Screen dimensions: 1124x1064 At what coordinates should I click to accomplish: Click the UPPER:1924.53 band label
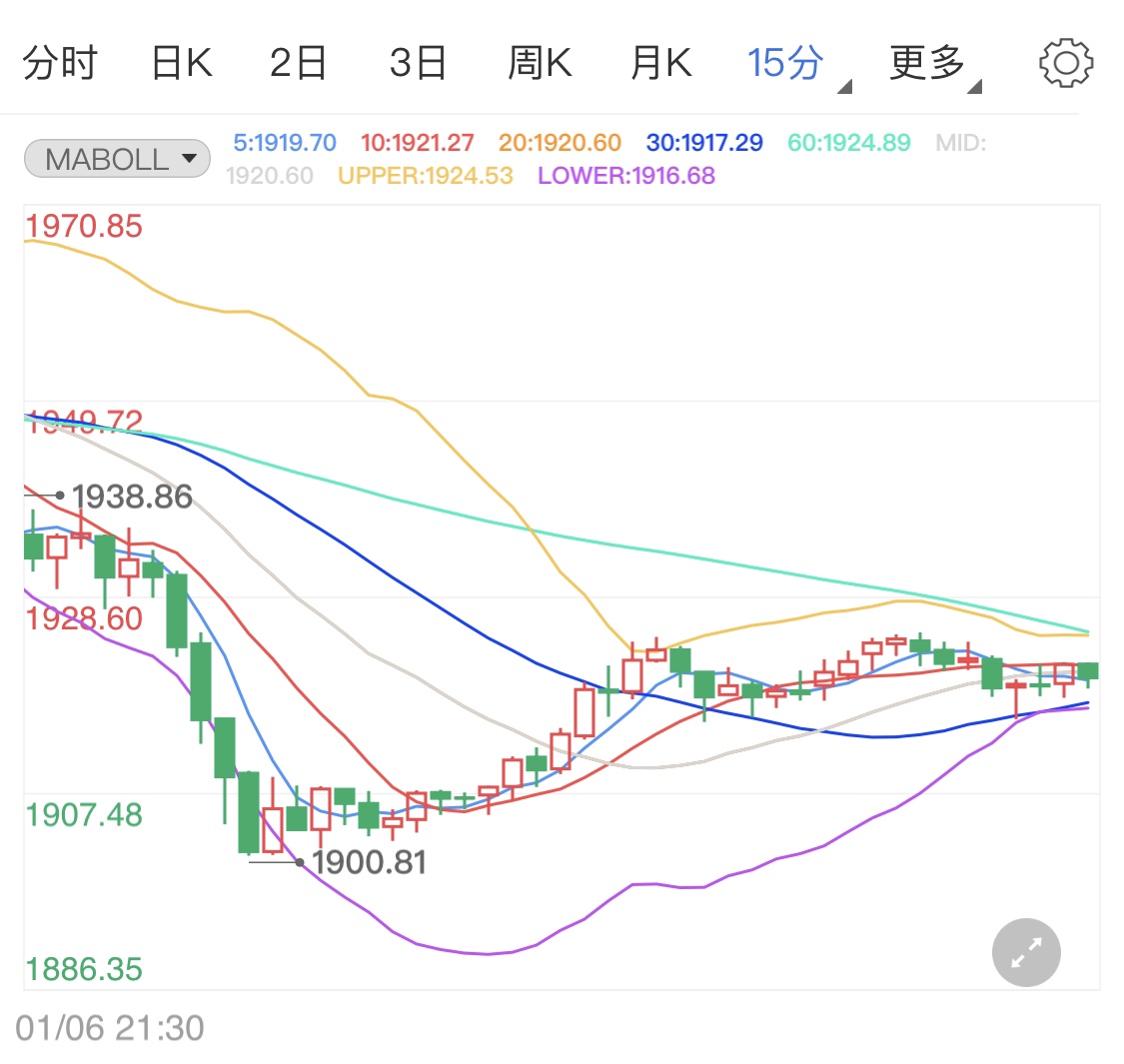[x=425, y=176]
